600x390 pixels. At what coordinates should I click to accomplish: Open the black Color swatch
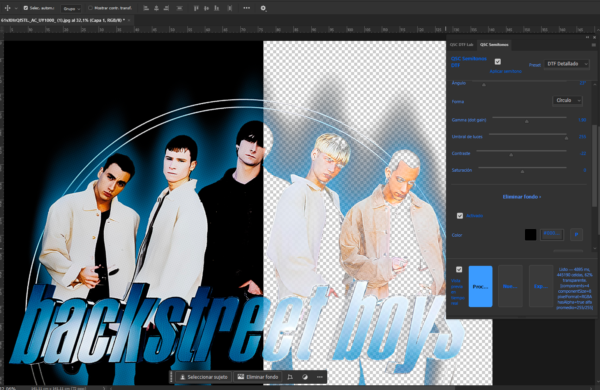click(x=530, y=235)
